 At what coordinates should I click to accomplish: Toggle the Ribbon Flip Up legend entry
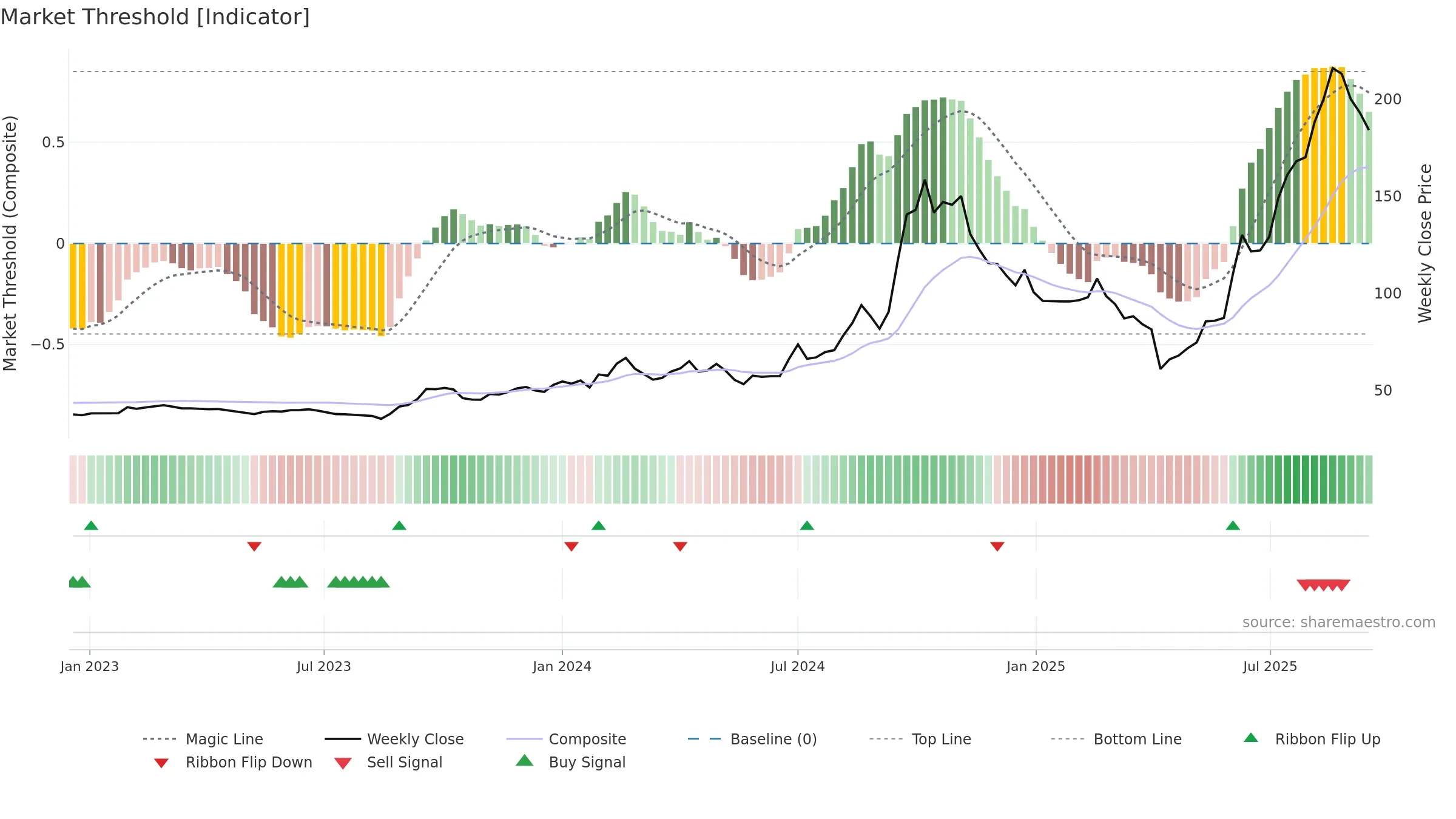(x=1312, y=739)
